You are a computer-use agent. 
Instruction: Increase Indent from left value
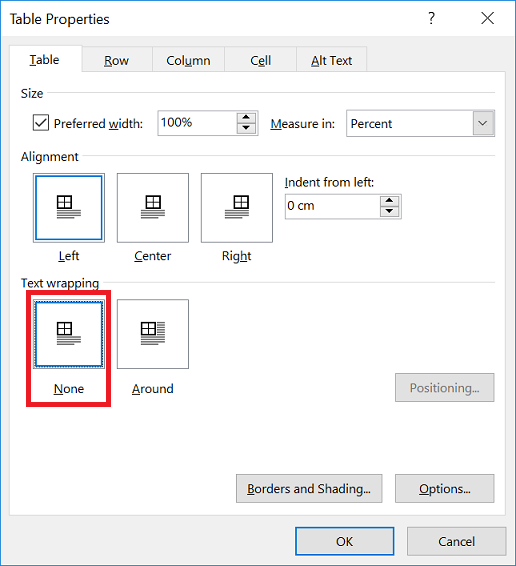pyautogui.click(x=389, y=201)
